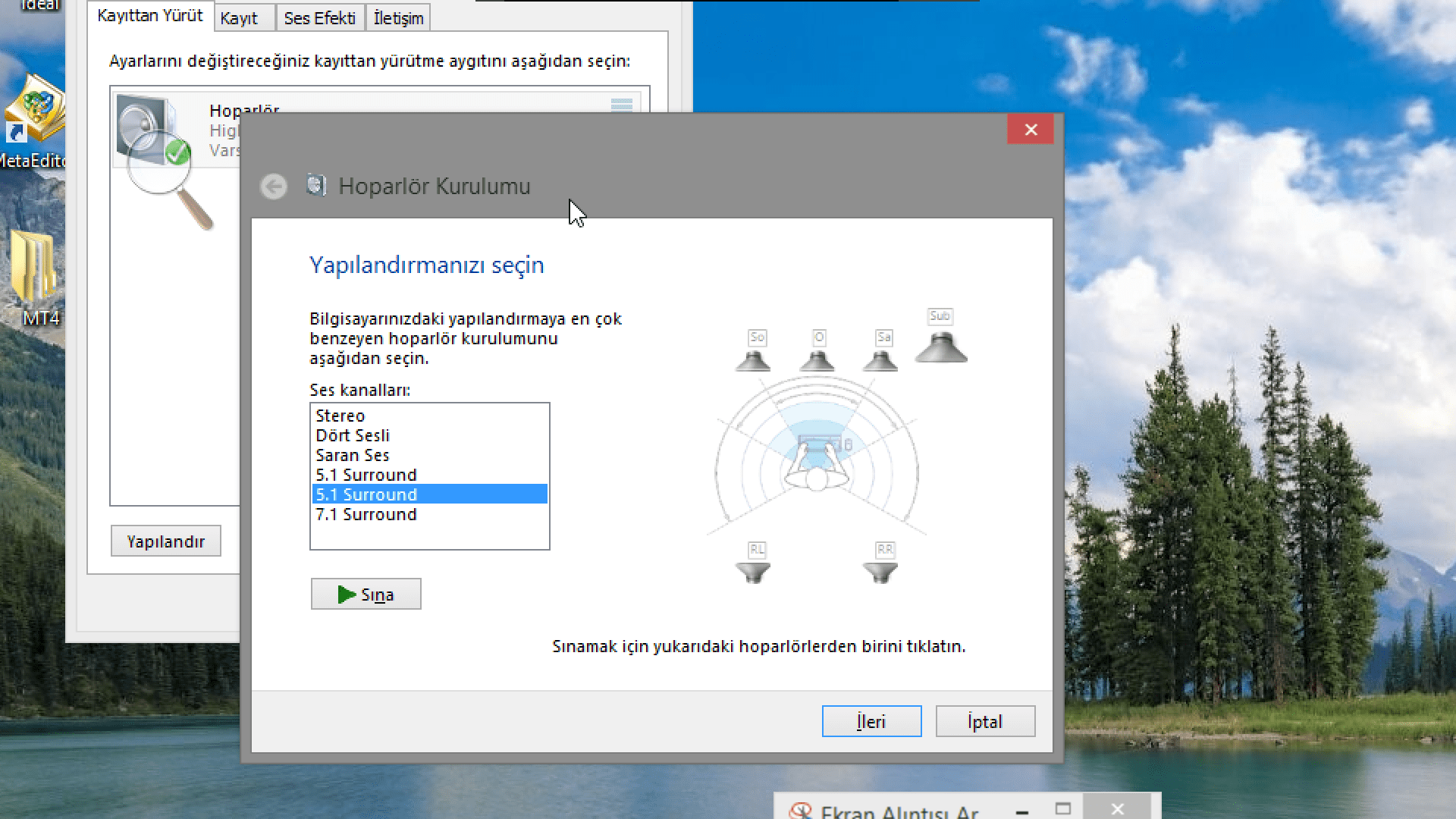
Task: Select Stereo in Ses kanalları list
Action: (340, 416)
